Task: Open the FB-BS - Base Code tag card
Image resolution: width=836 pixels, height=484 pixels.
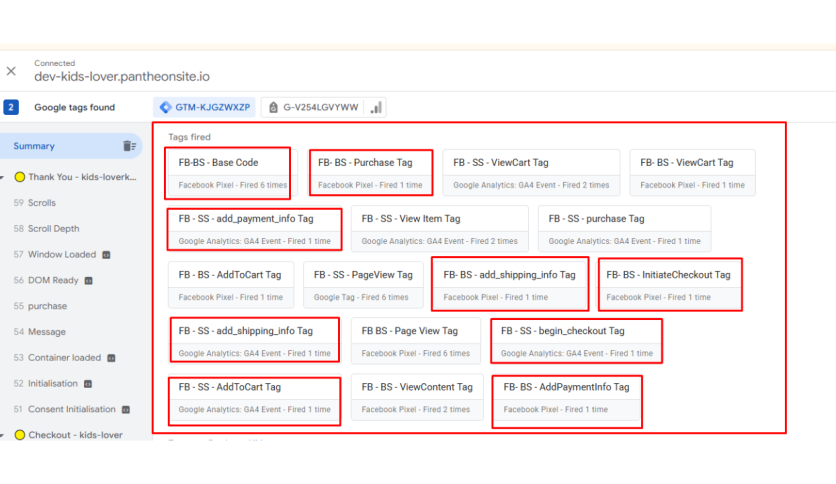Action: [x=232, y=173]
